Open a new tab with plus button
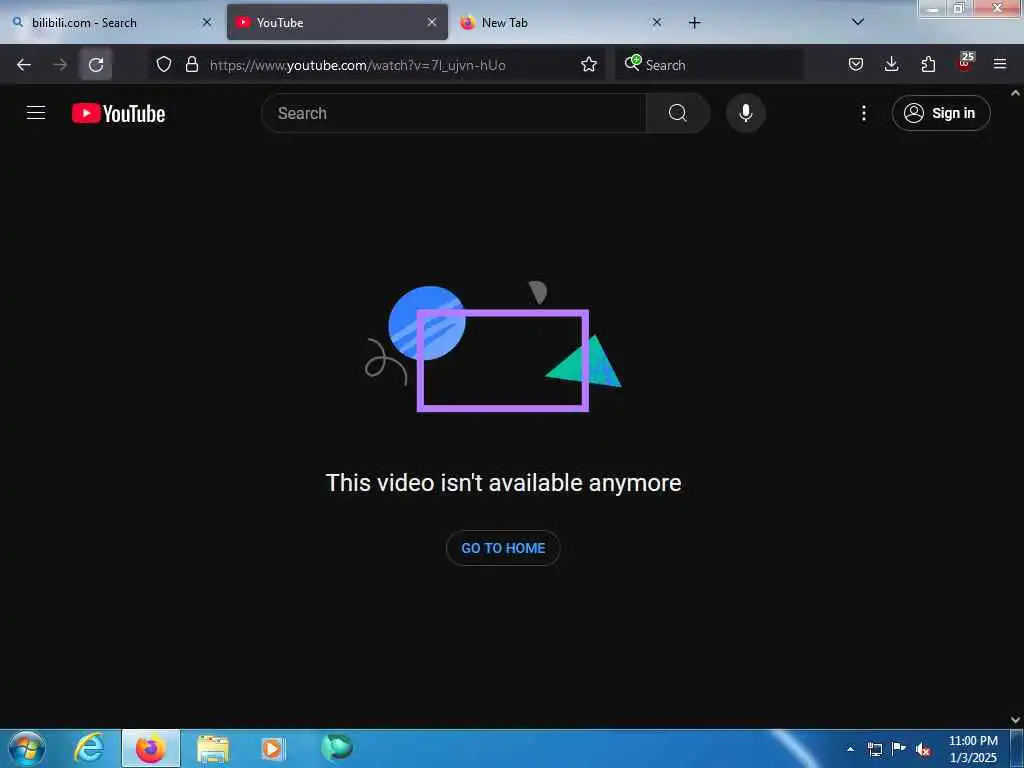This screenshot has width=1024, height=768. click(x=694, y=23)
